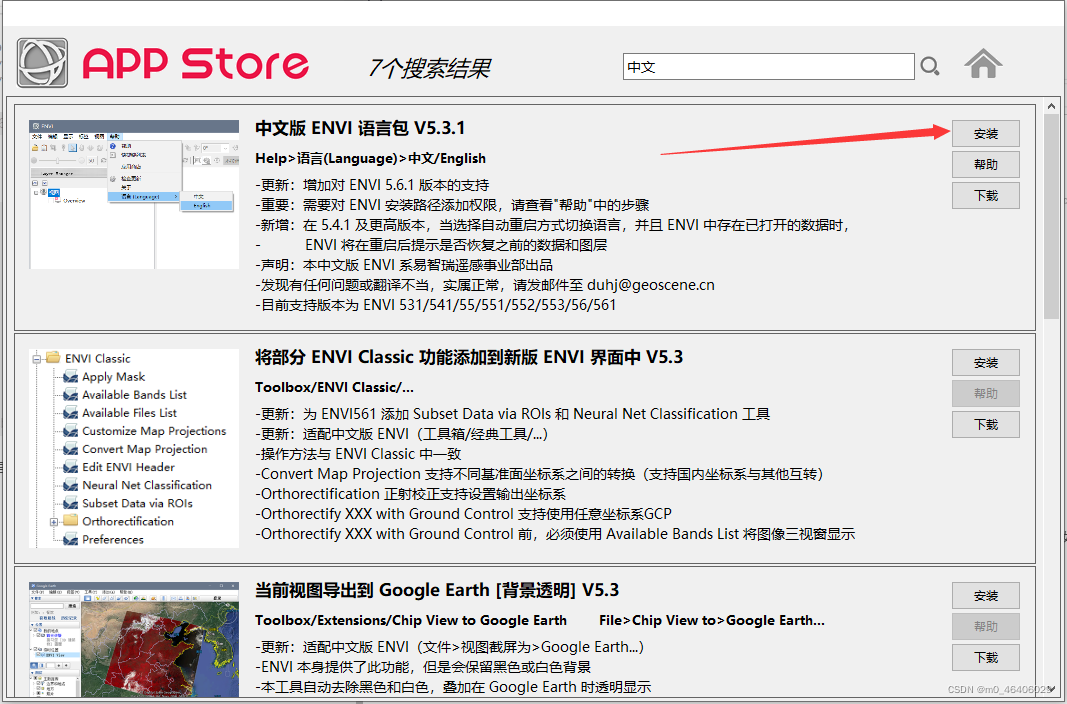Click the Preferences tool icon
1067x704 pixels.
pos(70,539)
